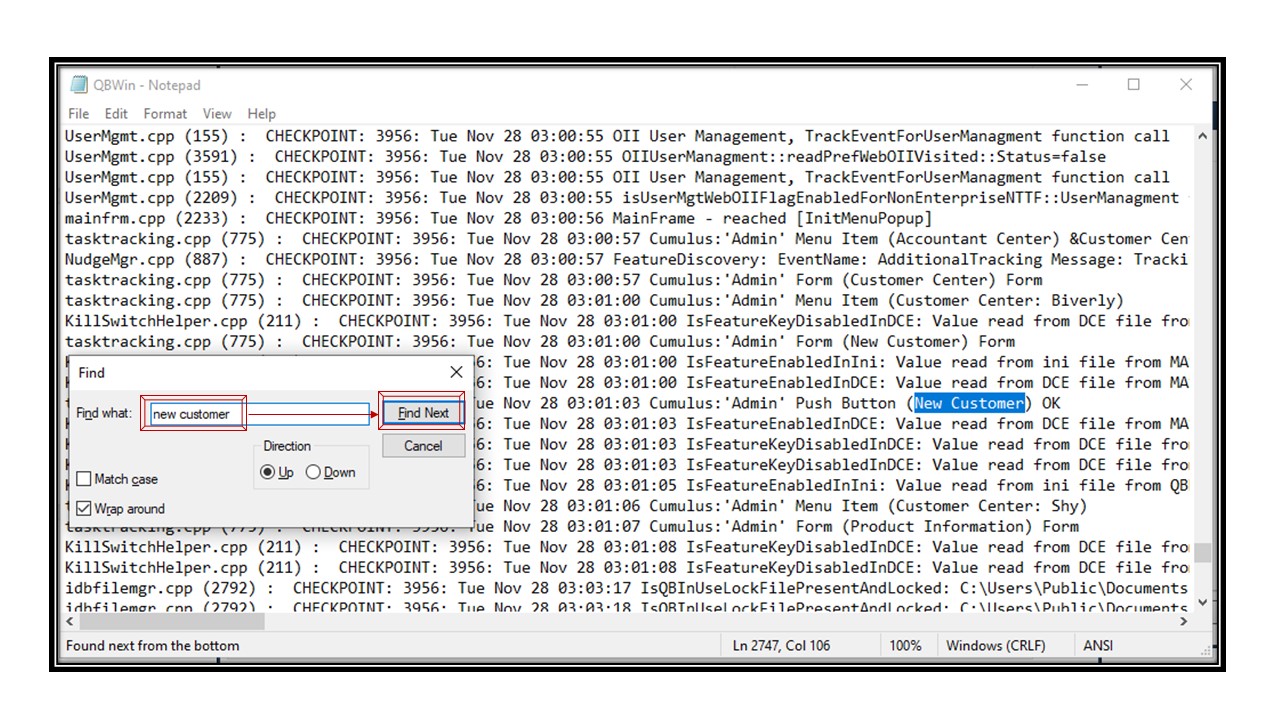The height and width of the screenshot is (720, 1280).
Task: Click 'Form (Customer Center) Form' log text
Action: (x=919, y=280)
